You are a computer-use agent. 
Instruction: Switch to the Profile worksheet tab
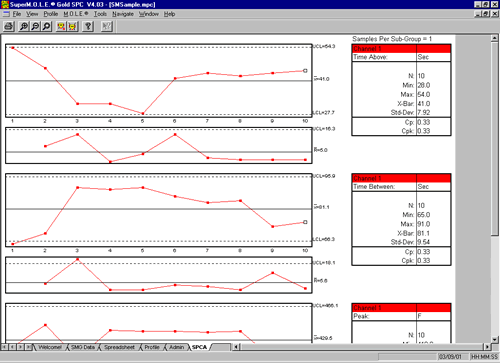[x=152, y=347]
